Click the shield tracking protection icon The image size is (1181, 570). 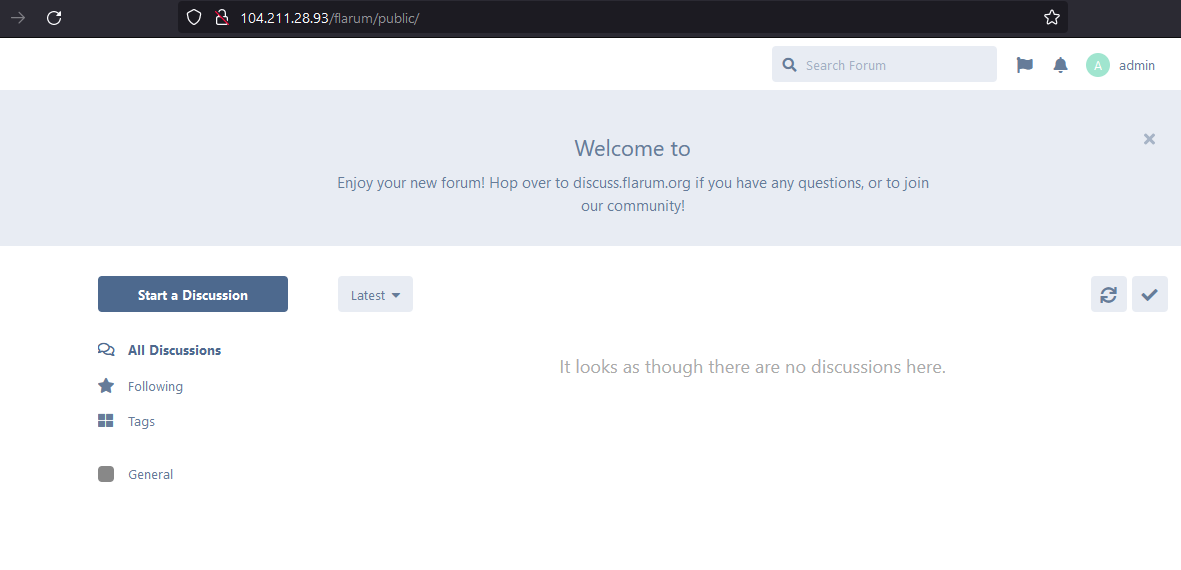pos(195,17)
